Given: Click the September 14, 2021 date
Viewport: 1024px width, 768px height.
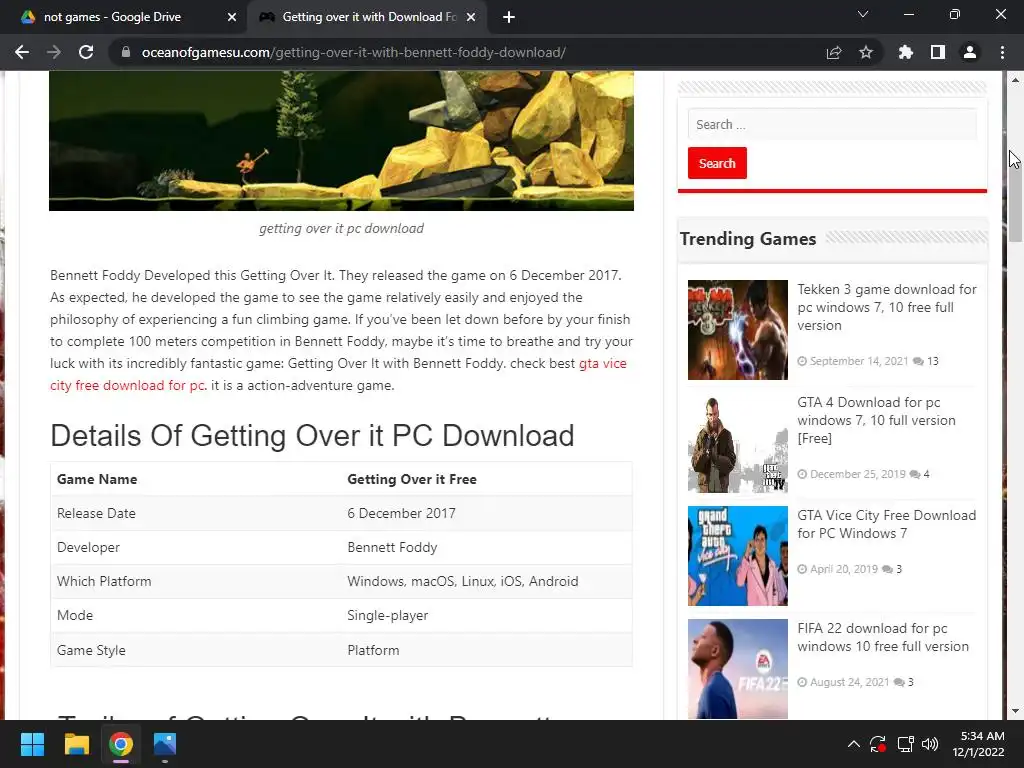Looking at the screenshot, I should pos(859,361).
